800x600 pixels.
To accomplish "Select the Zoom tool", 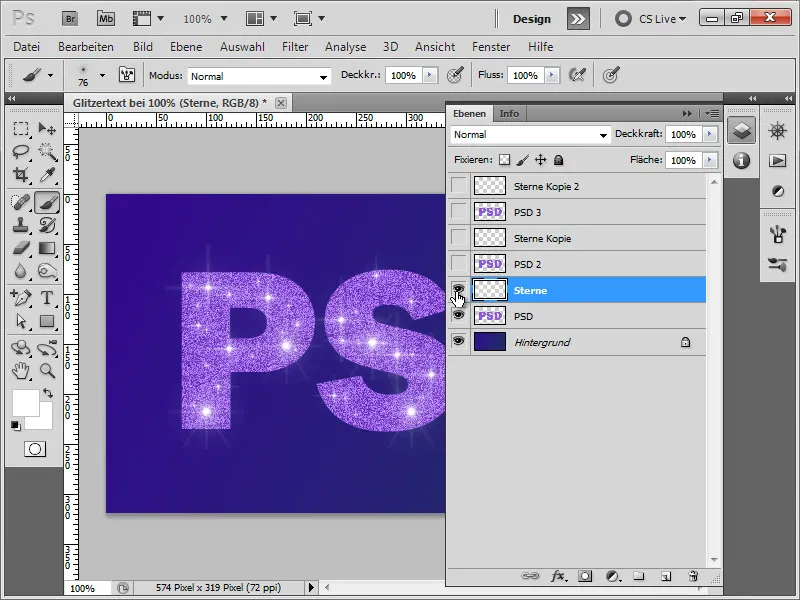I will [x=47, y=371].
